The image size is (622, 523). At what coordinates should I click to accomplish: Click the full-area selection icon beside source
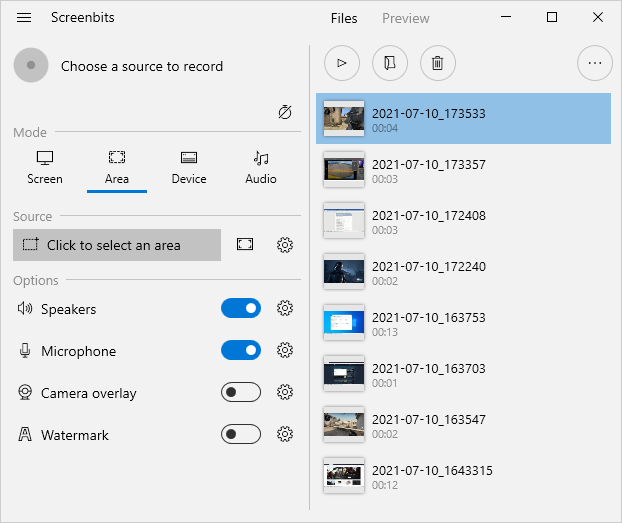point(245,244)
